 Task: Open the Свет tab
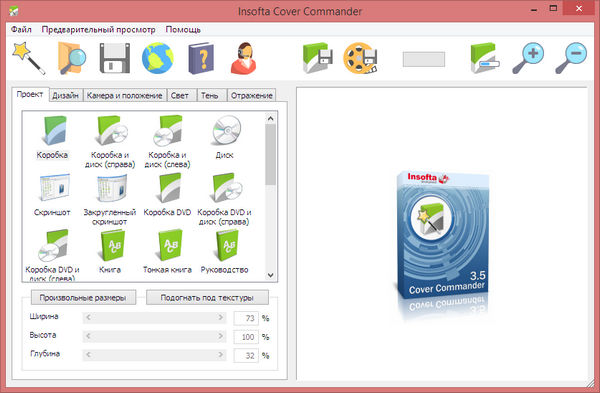click(180, 96)
